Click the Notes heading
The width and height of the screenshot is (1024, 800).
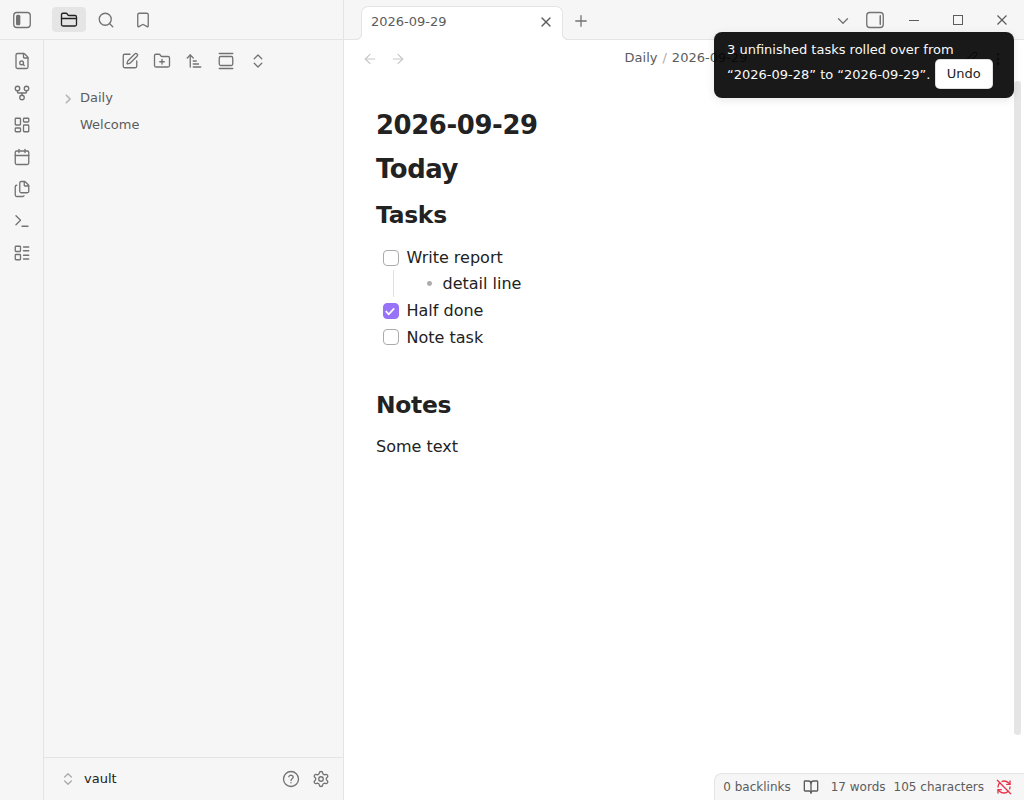(x=413, y=405)
